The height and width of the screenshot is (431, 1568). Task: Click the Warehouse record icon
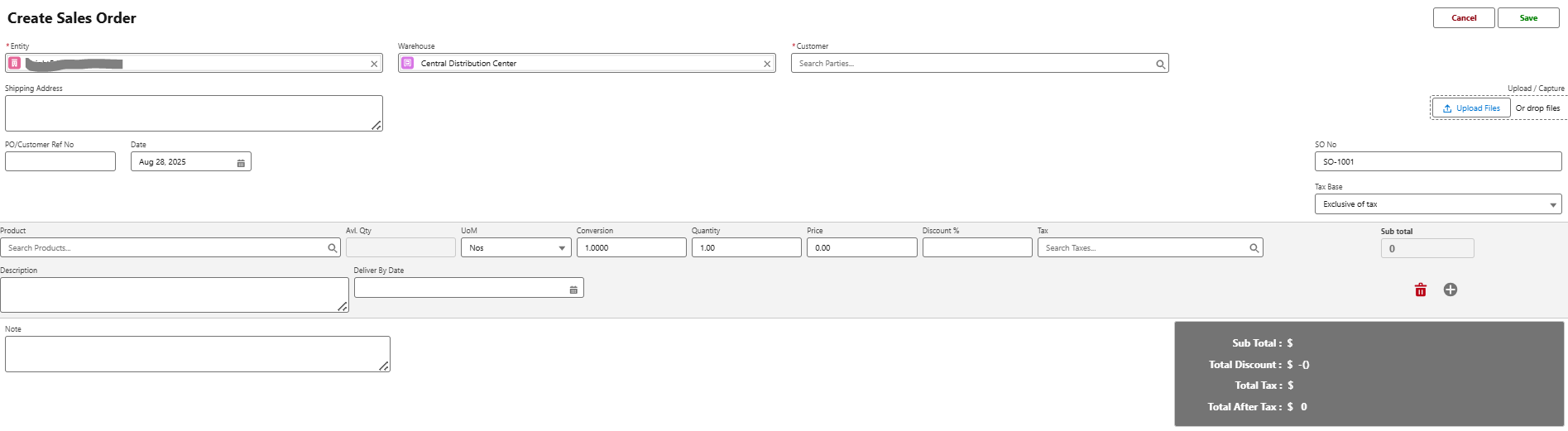pyautogui.click(x=407, y=63)
